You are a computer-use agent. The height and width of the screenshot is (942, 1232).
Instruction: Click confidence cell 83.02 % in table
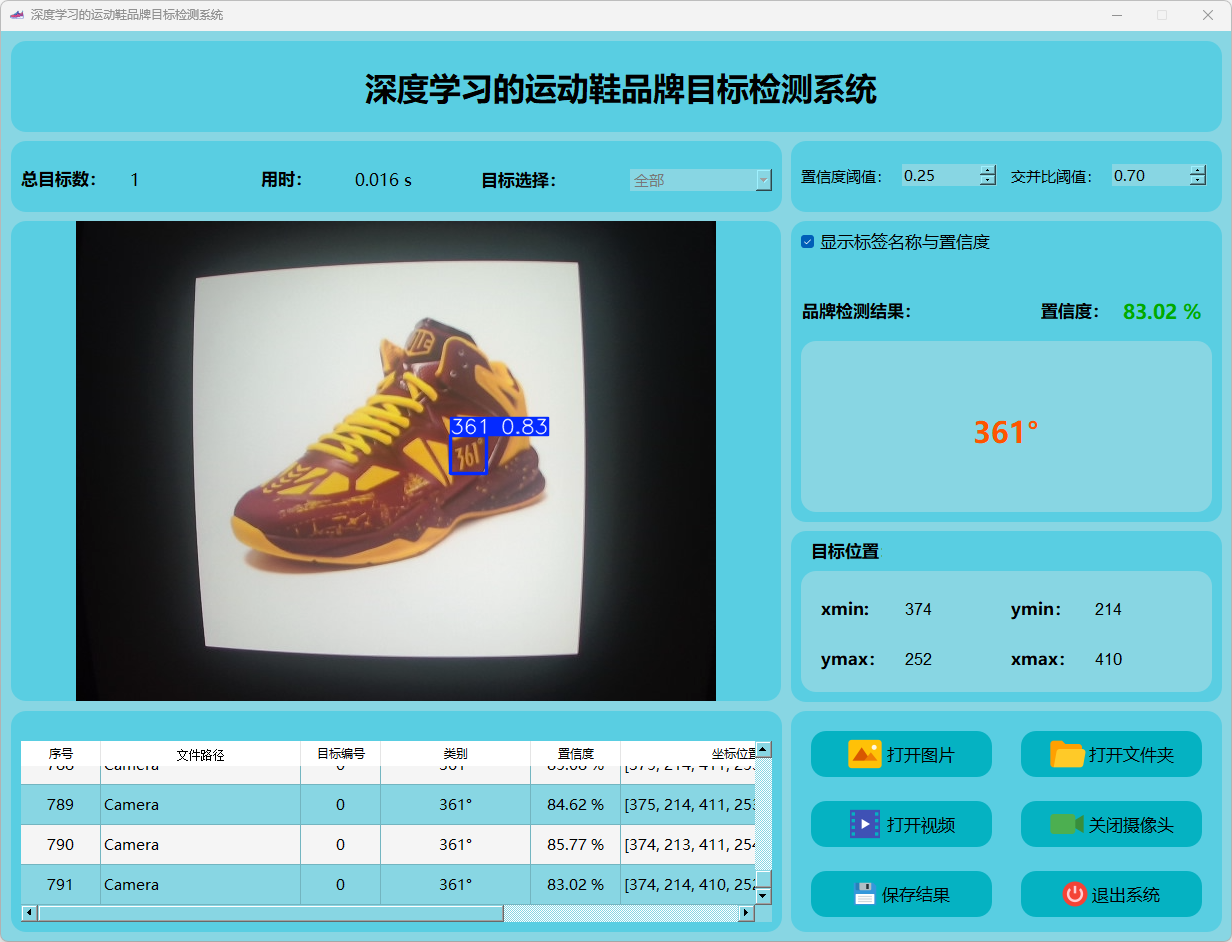point(575,885)
